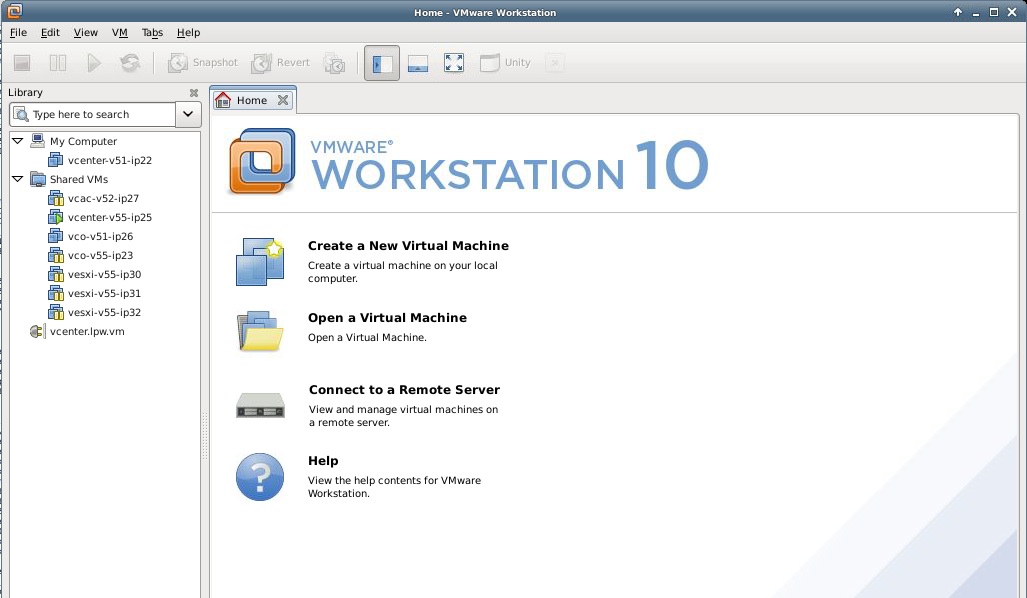Click the Connect to a Remote Server icon
The width and height of the screenshot is (1027, 598).
point(261,405)
